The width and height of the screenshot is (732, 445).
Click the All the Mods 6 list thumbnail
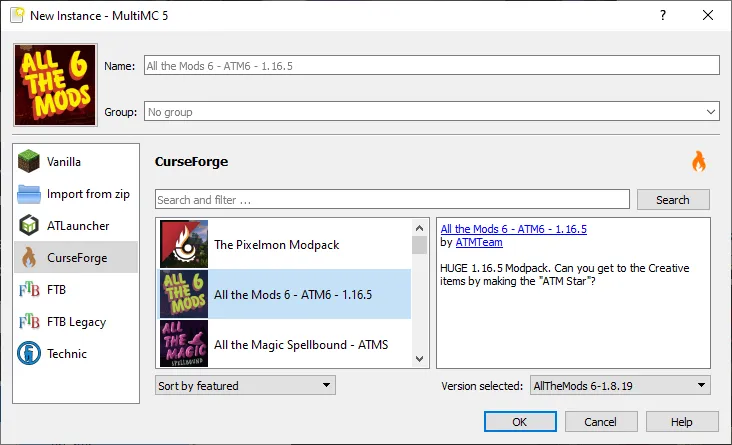pyautogui.click(x=184, y=294)
